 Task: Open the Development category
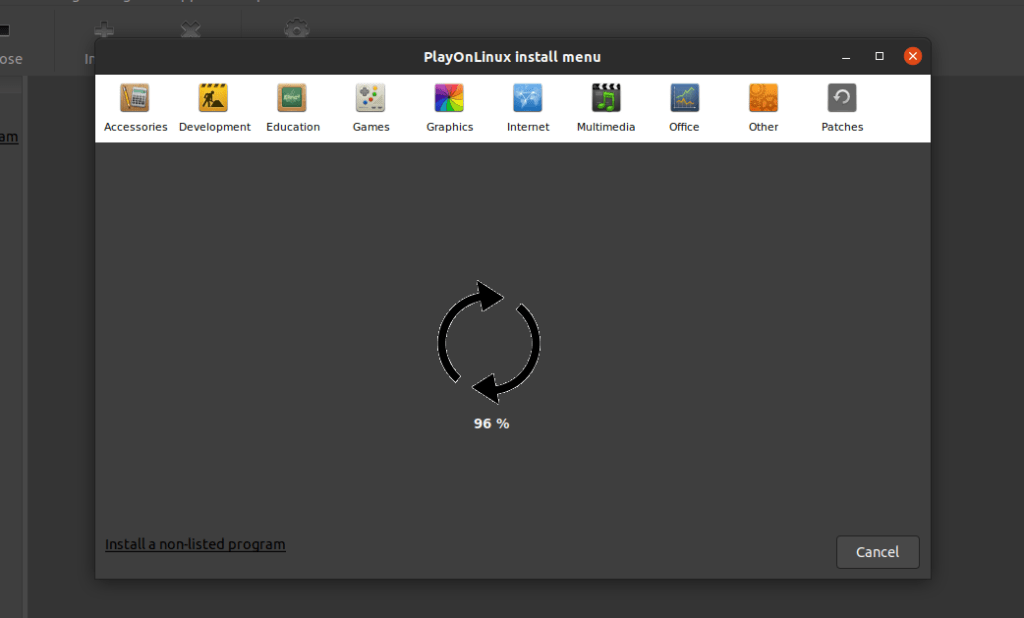[214, 108]
